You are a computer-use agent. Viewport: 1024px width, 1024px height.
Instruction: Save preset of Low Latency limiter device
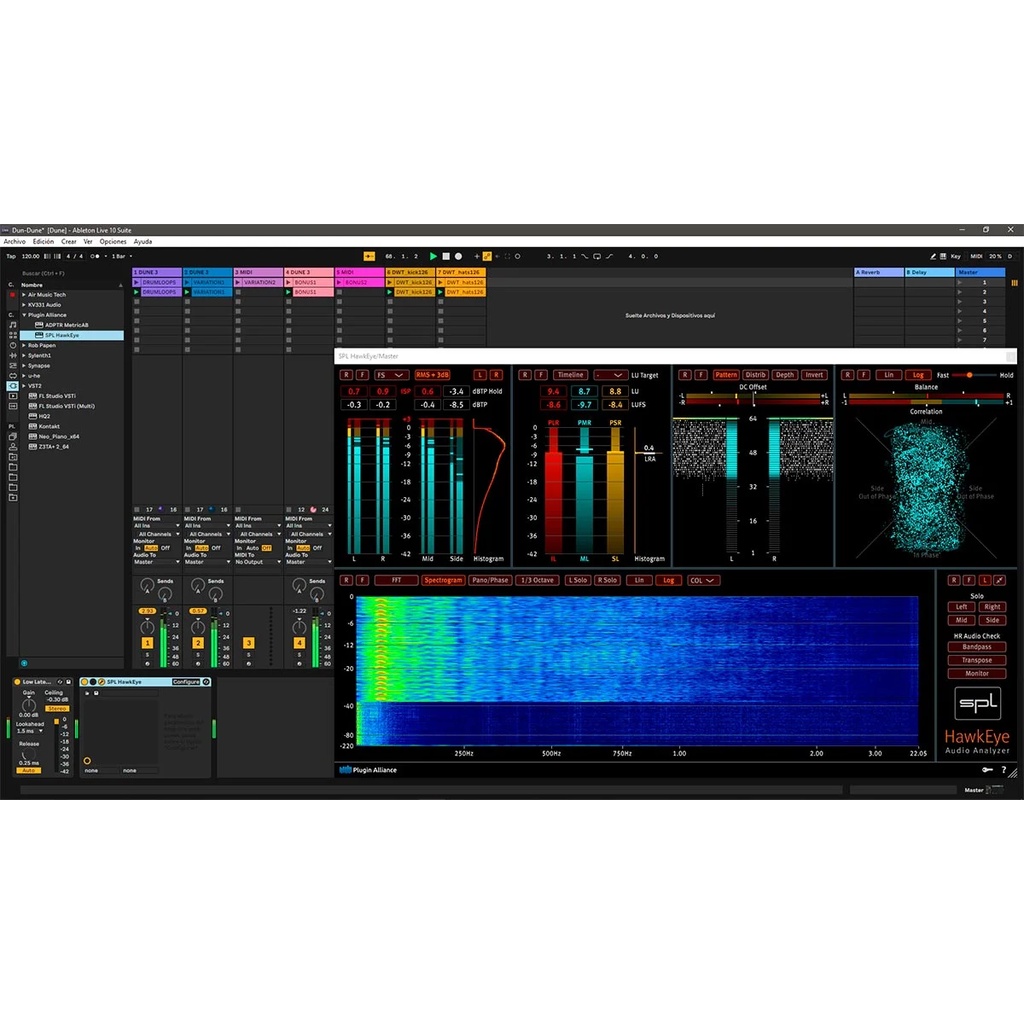69,682
